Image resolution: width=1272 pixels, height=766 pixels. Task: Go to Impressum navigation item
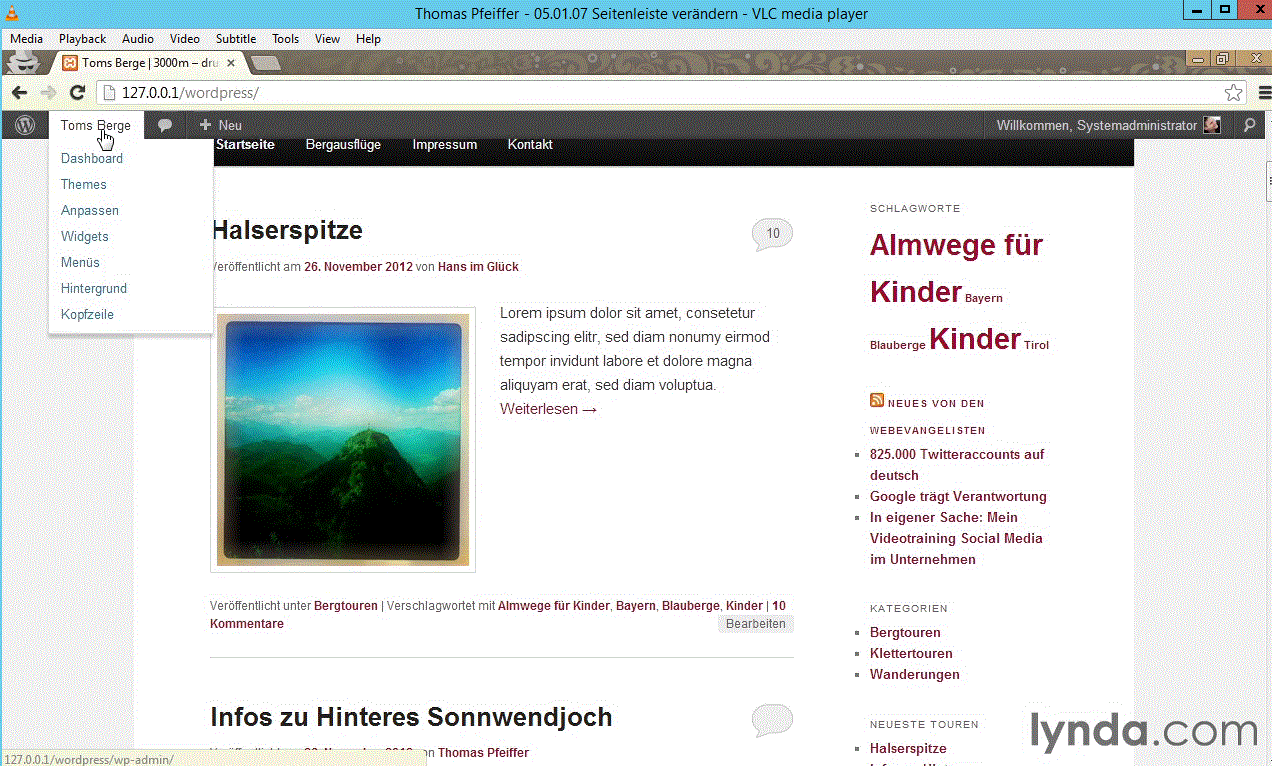click(445, 145)
